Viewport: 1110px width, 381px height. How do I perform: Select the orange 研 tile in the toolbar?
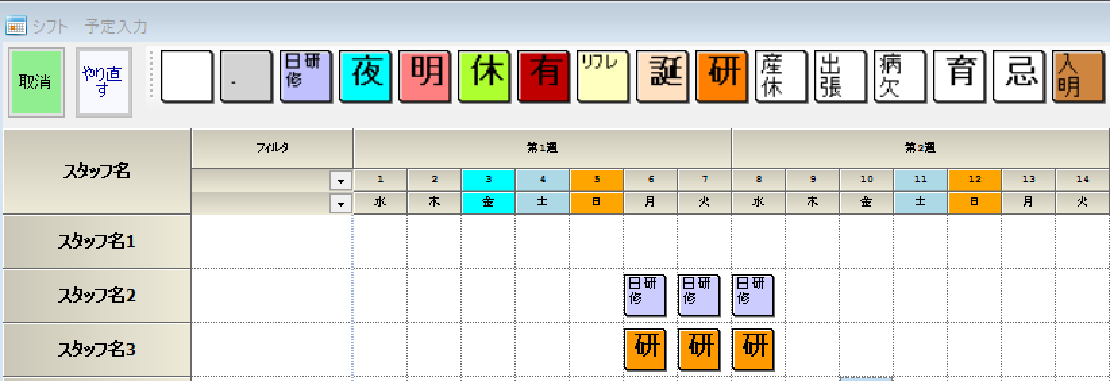point(721,76)
